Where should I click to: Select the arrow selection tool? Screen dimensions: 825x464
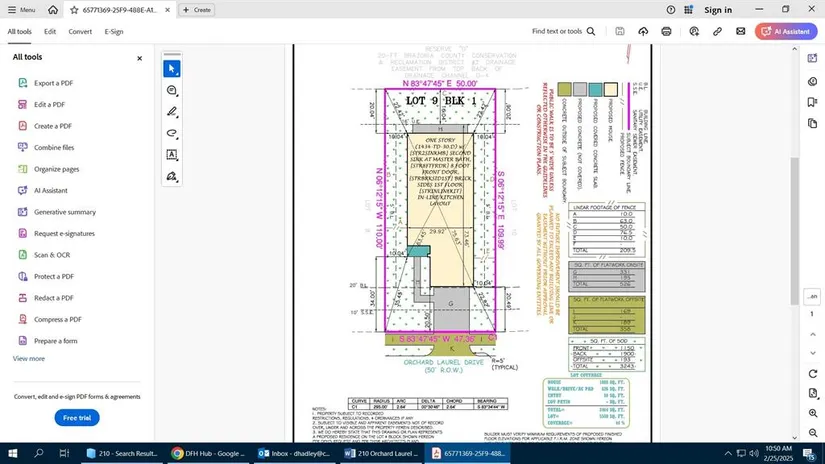(172, 69)
